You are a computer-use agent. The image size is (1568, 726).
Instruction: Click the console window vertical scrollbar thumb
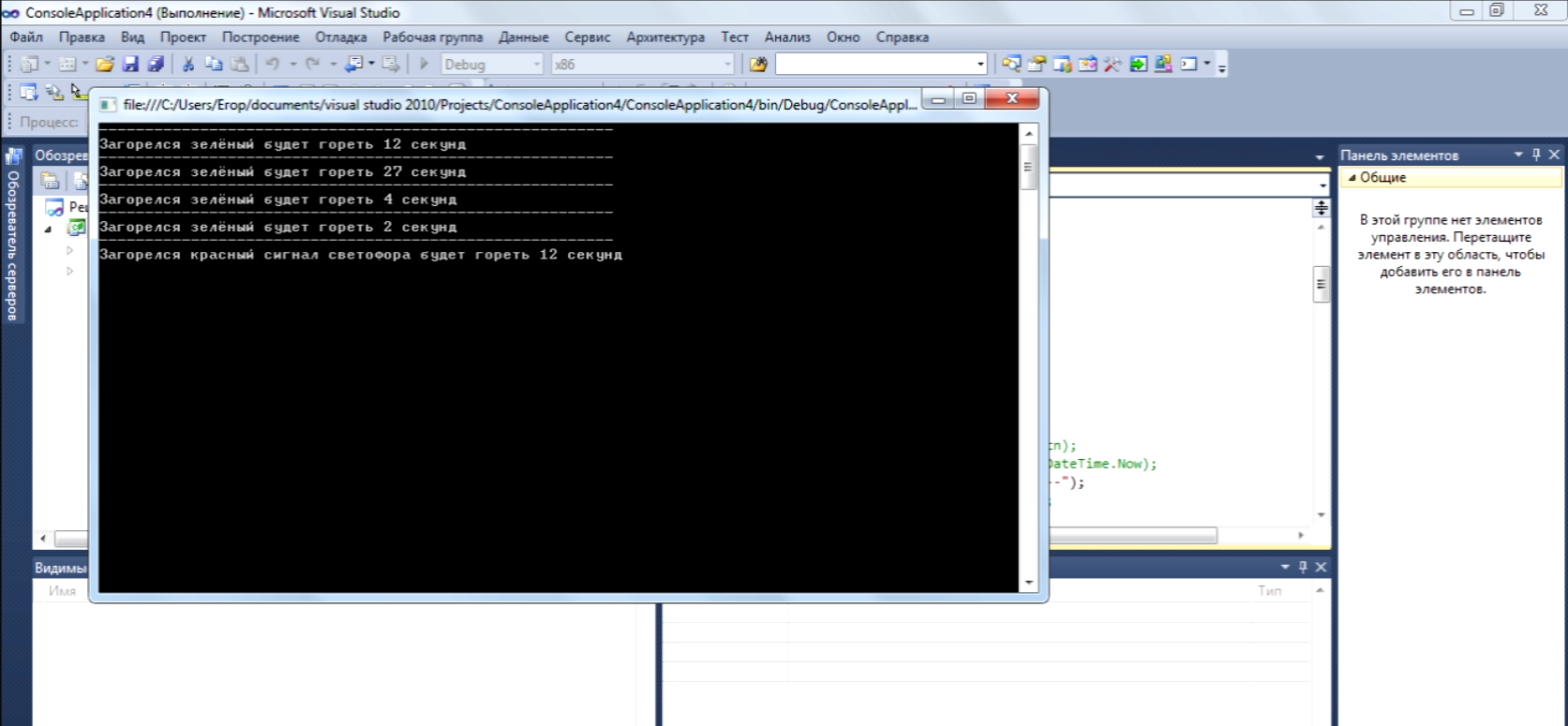tap(1028, 168)
